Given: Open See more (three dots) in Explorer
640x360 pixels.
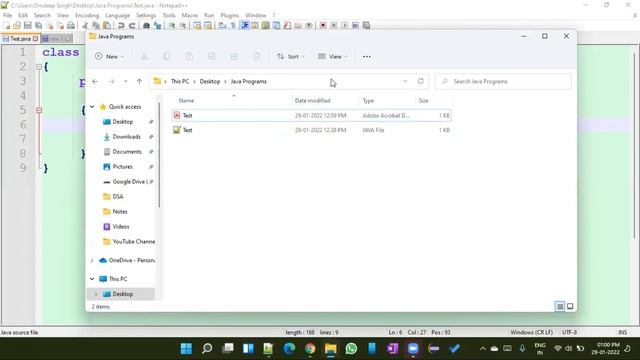Looking at the screenshot, I should [367, 56].
